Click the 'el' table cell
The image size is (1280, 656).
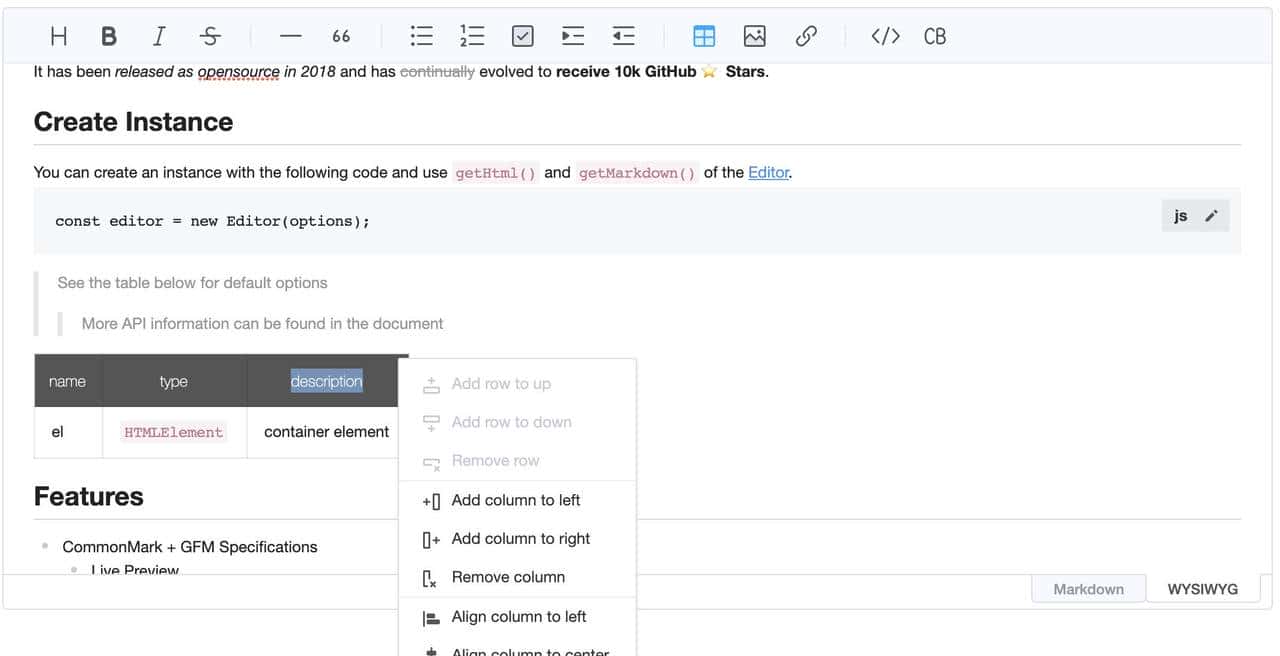pos(68,432)
